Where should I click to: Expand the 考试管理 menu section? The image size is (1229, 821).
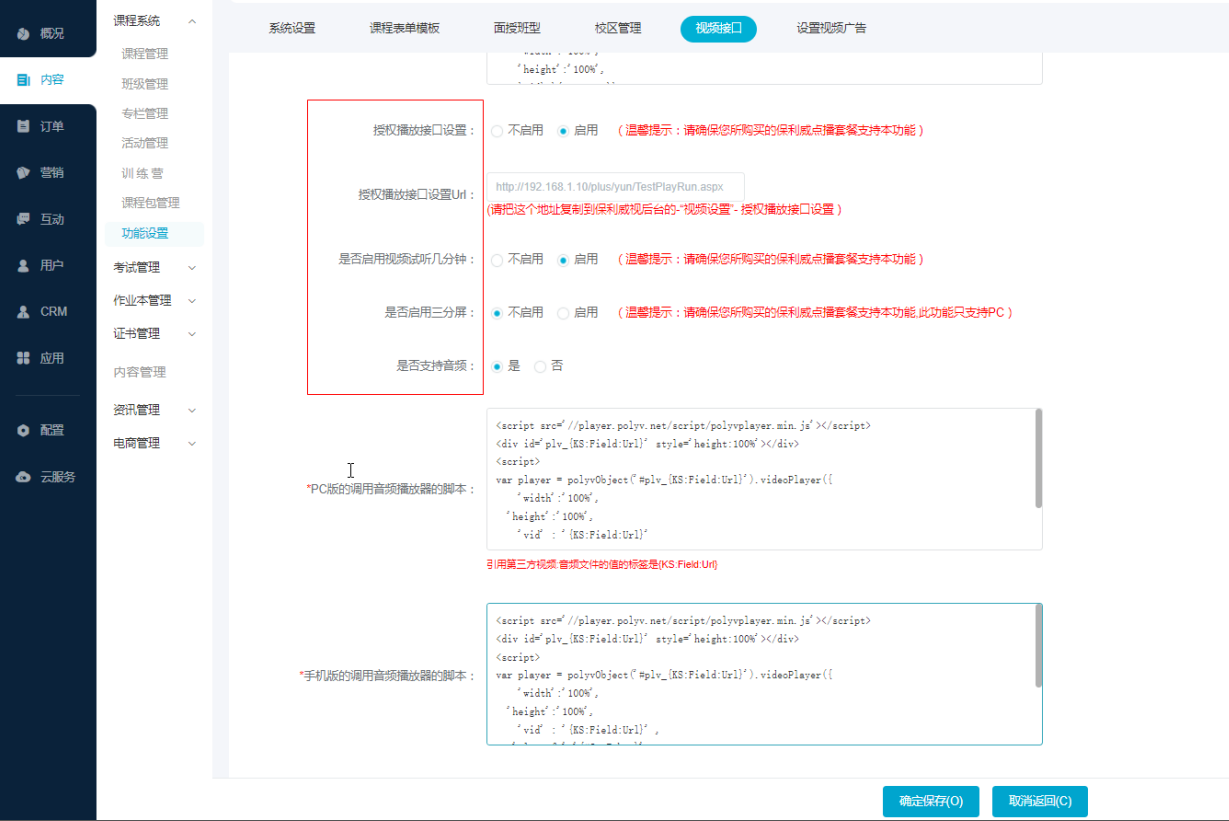(192, 268)
